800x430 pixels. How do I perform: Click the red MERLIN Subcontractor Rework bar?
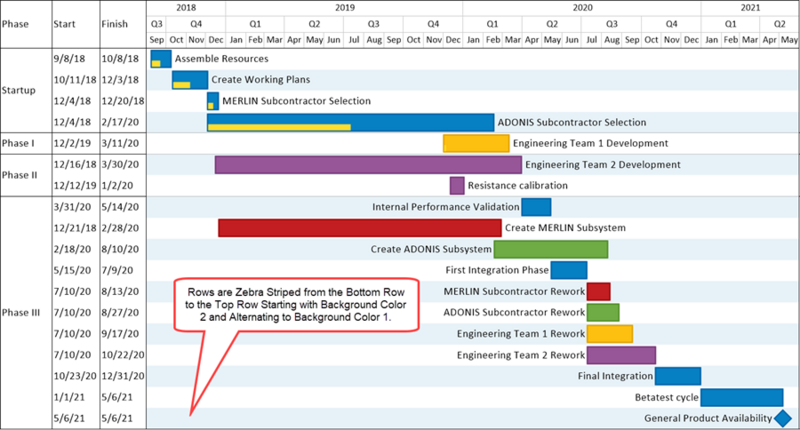click(598, 292)
